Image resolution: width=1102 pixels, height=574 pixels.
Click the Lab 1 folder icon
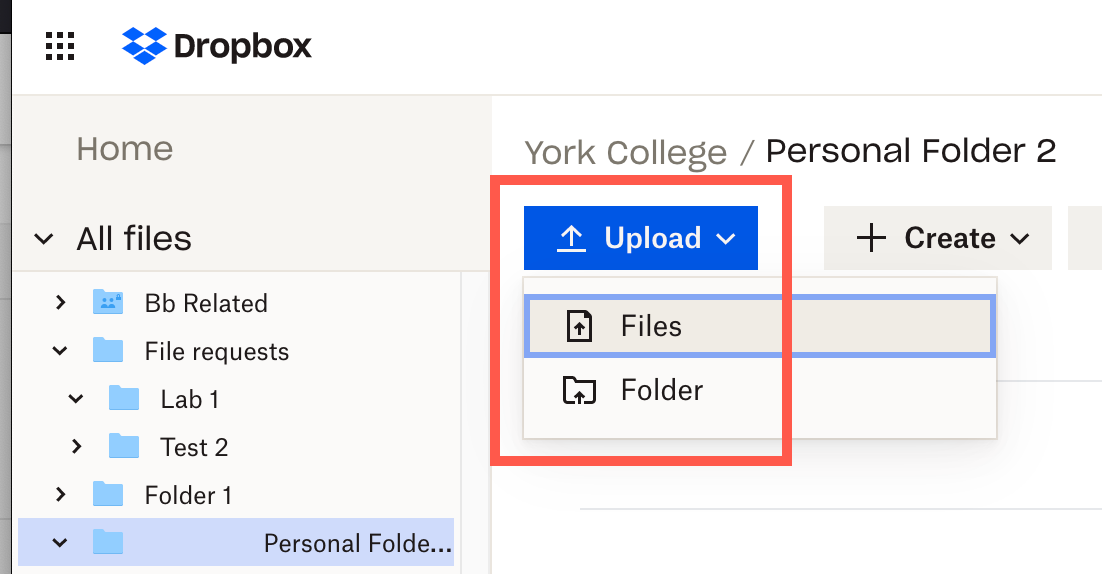click(124, 398)
